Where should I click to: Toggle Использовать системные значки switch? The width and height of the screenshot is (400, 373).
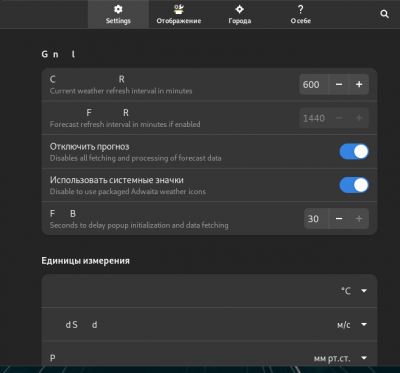[354, 185]
